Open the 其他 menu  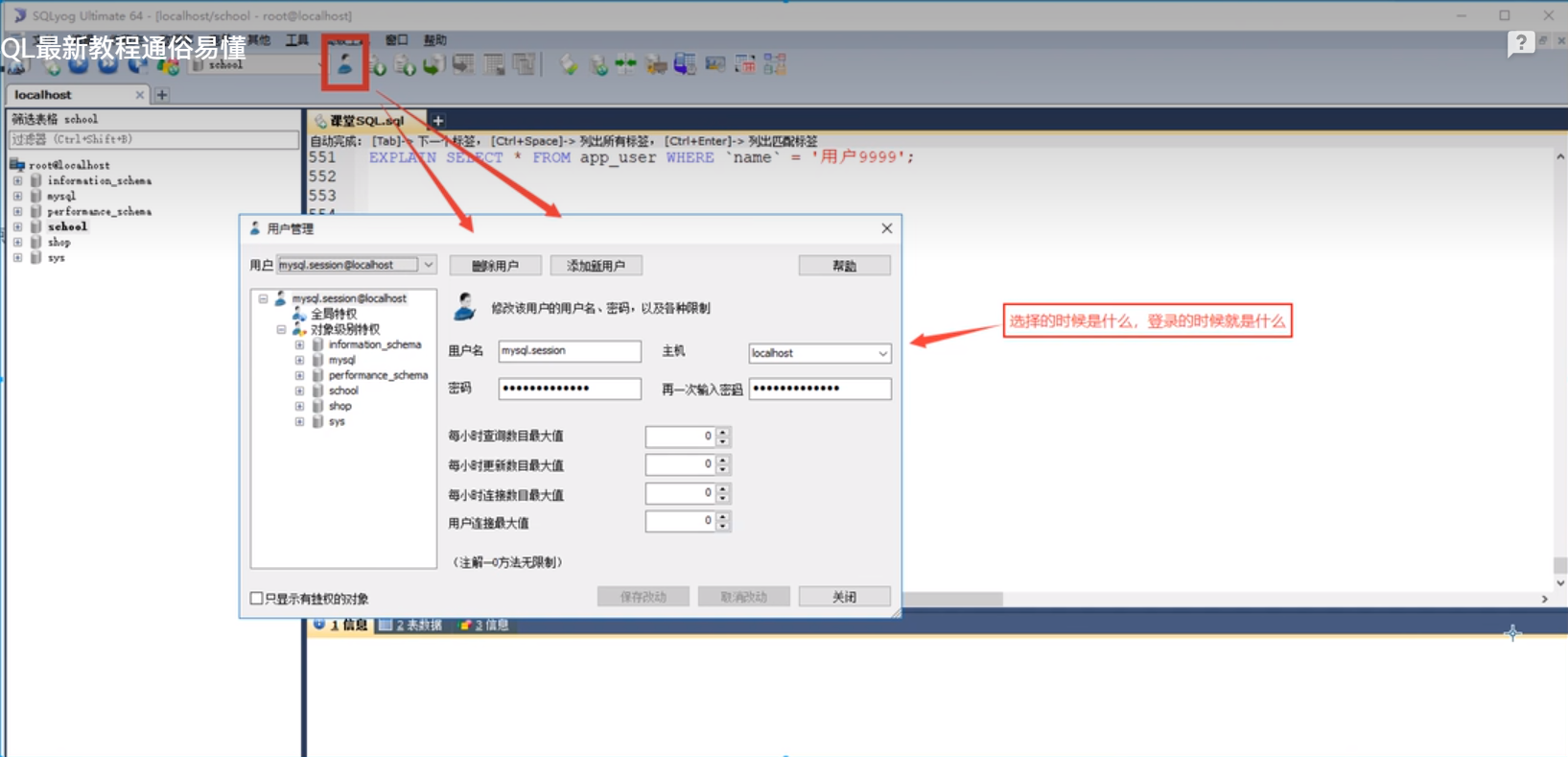tap(258, 40)
